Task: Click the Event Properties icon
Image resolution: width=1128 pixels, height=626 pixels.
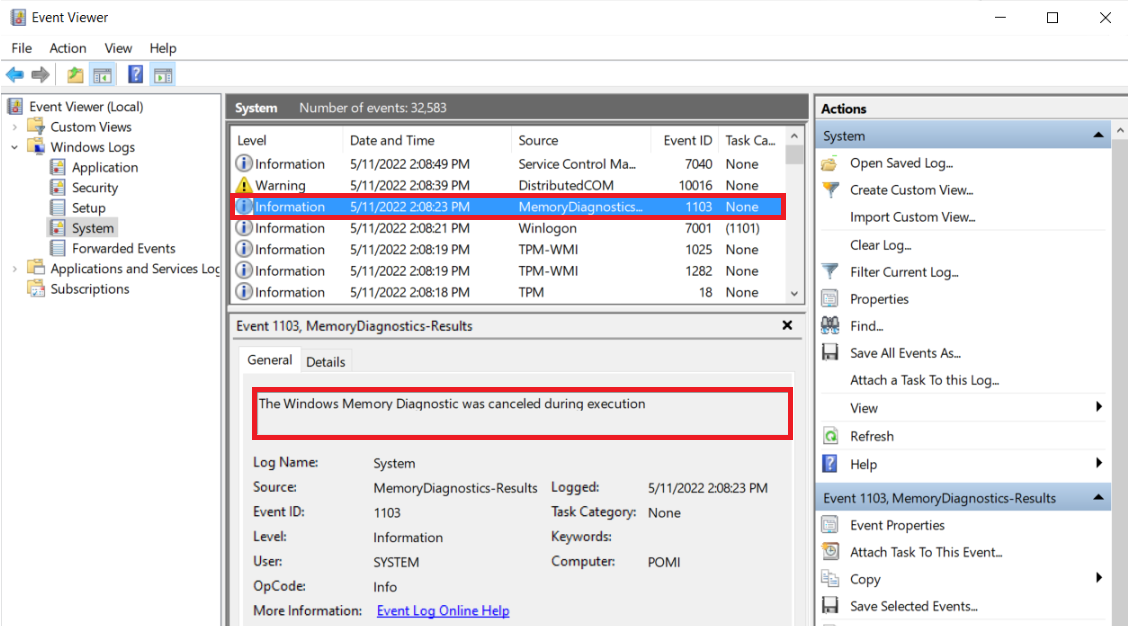Action: [x=830, y=525]
